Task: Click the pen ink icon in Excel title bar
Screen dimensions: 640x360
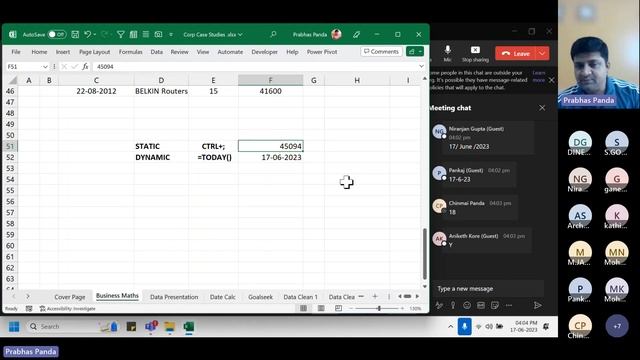Action: click(356, 35)
